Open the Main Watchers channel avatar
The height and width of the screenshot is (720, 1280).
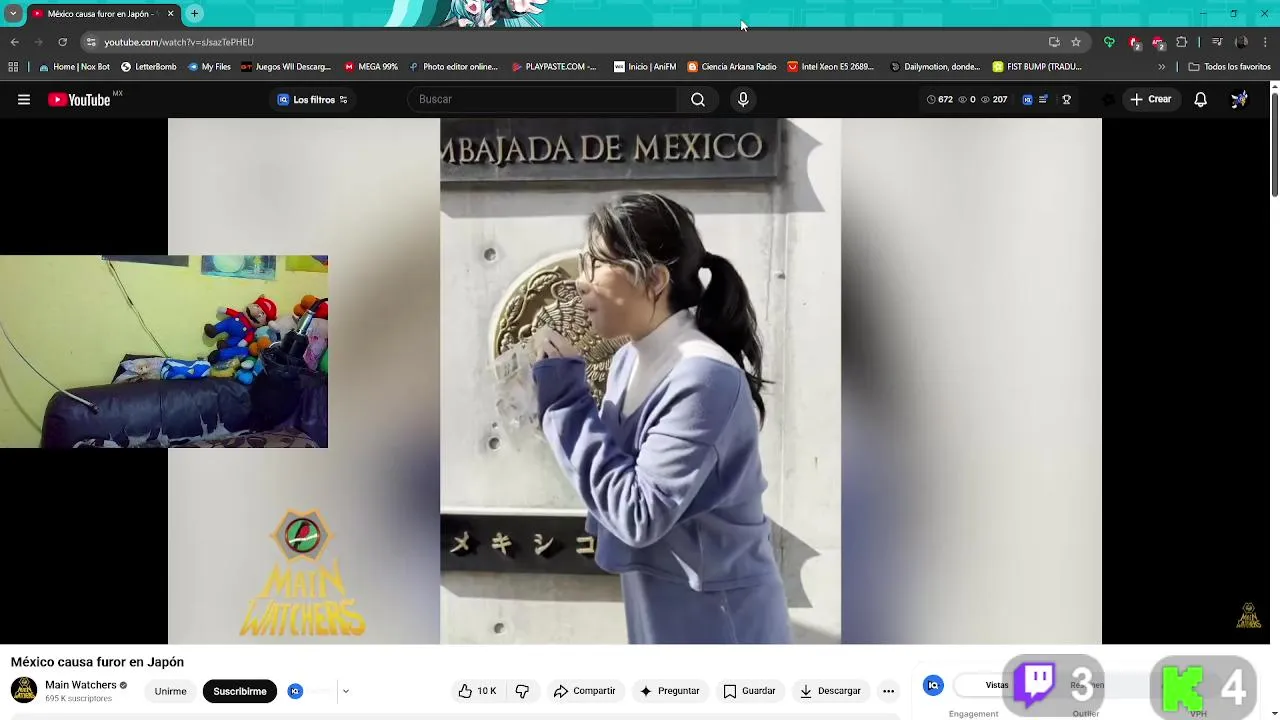tap(24, 690)
